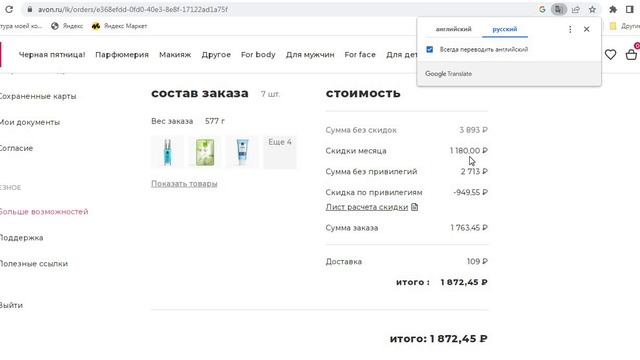Click 'Показать товары' link
Viewport: 640px width, 360px height.
(x=184, y=184)
